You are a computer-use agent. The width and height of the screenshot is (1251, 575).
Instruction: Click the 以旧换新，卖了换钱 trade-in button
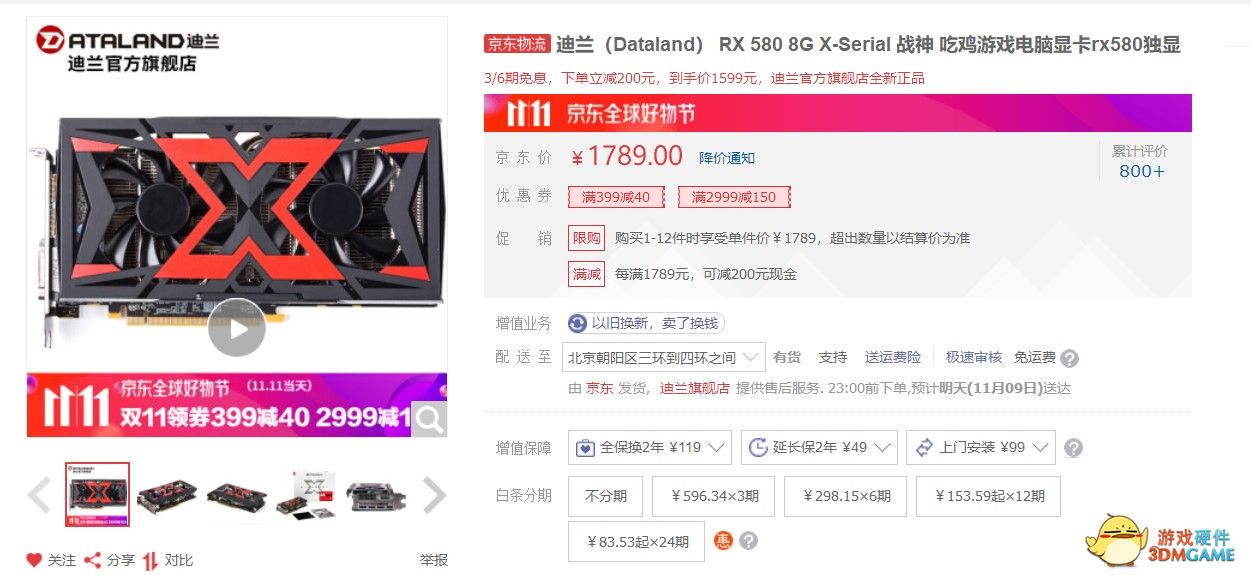pos(645,323)
